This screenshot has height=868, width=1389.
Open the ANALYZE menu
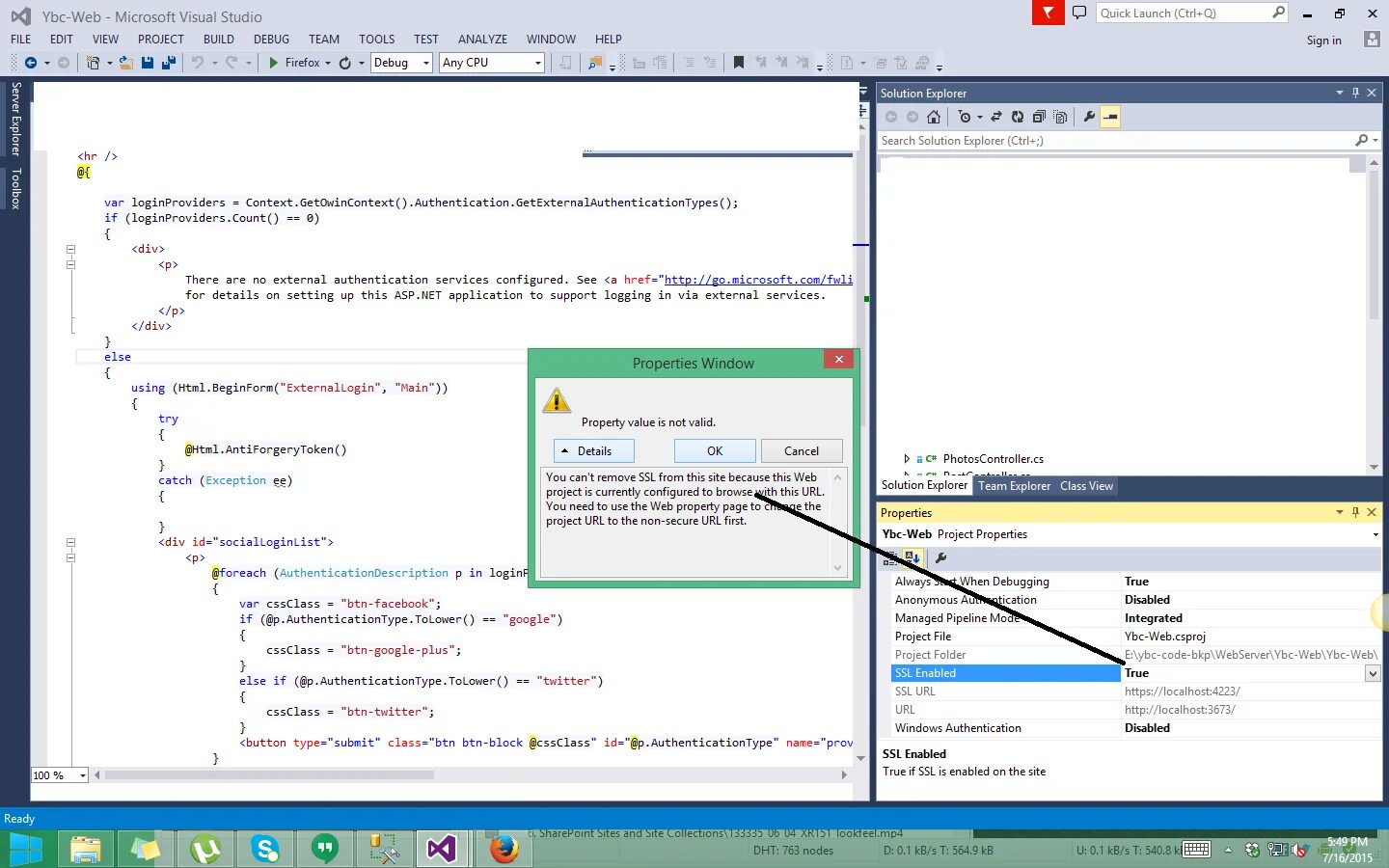click(482, 40)
